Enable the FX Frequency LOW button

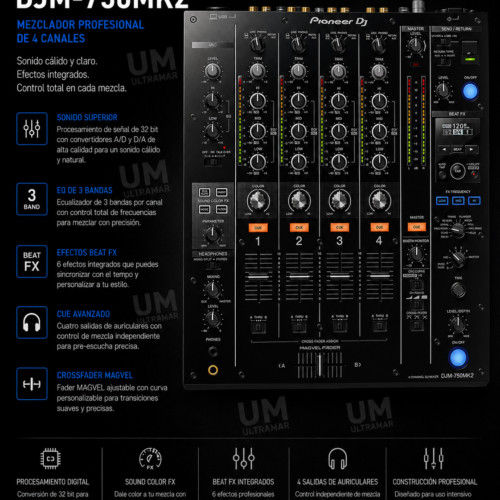442,201
